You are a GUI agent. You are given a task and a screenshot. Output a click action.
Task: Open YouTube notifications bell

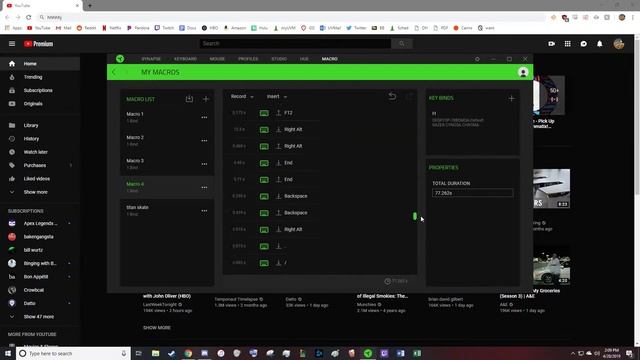pos(600,44)
